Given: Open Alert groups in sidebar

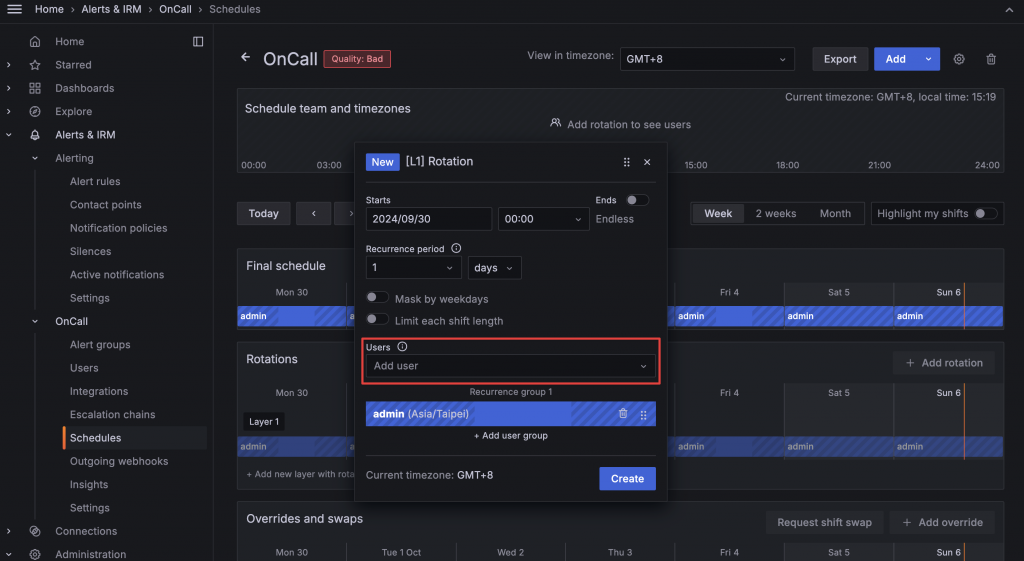Looking at the screenshot, I should tap(100, 345).
